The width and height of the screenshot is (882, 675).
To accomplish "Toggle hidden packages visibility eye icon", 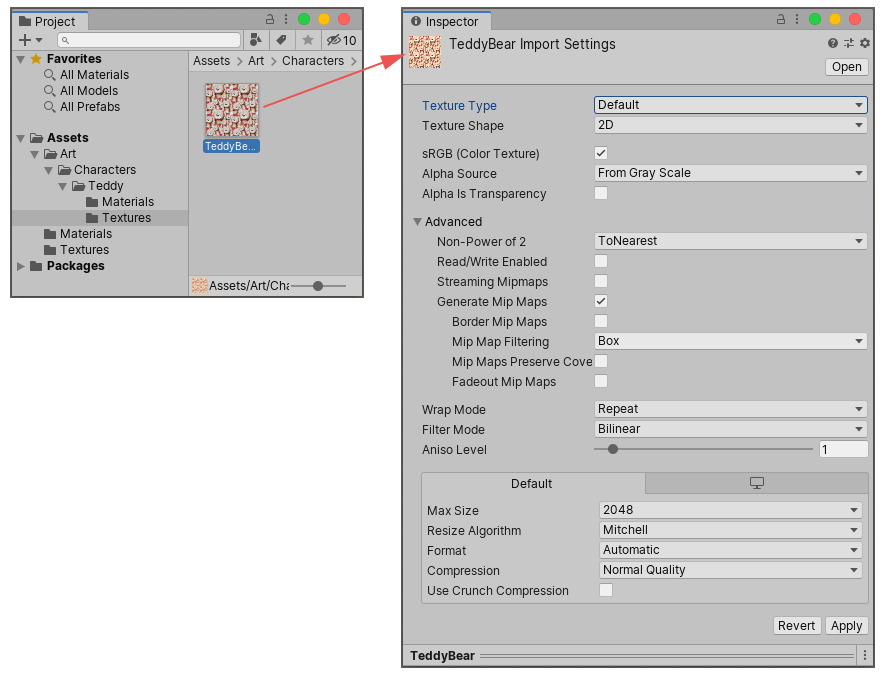I will click(335, 40).
